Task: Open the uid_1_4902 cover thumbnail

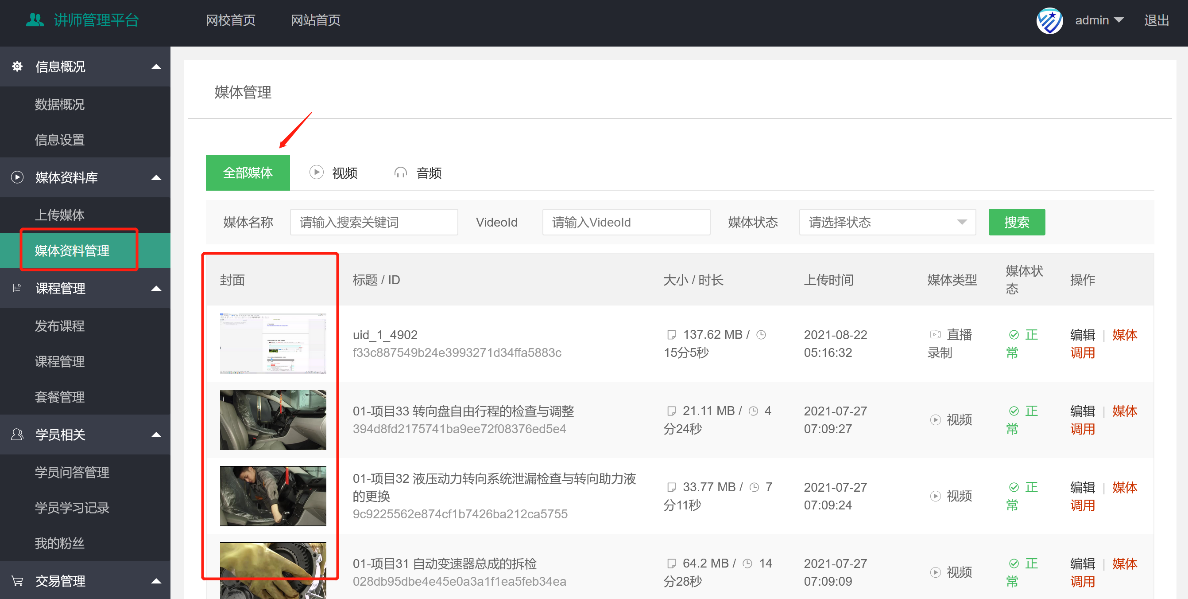Action: [273, 344]
